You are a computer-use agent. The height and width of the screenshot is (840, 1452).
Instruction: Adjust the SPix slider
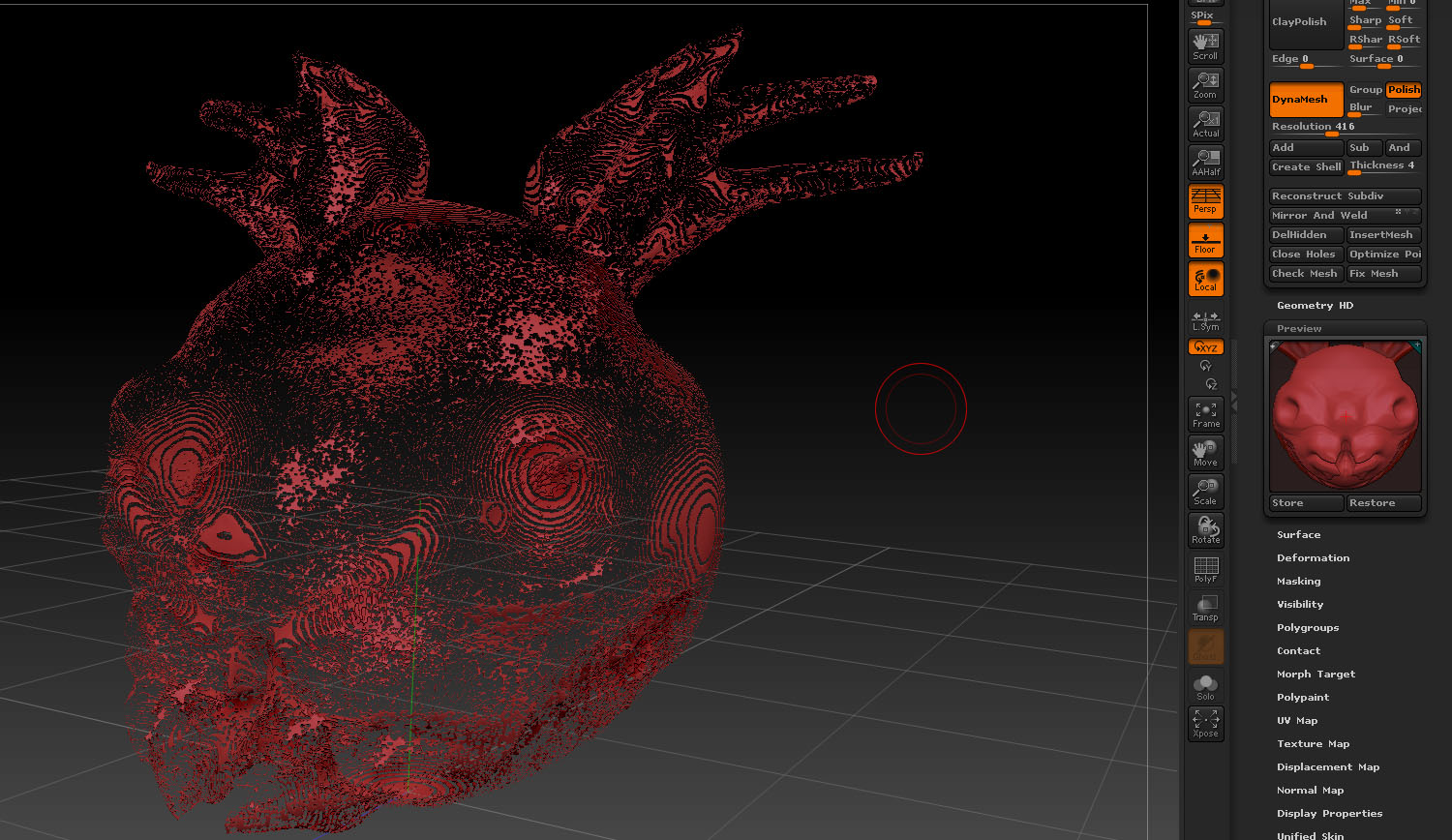tap(1206, 16)
